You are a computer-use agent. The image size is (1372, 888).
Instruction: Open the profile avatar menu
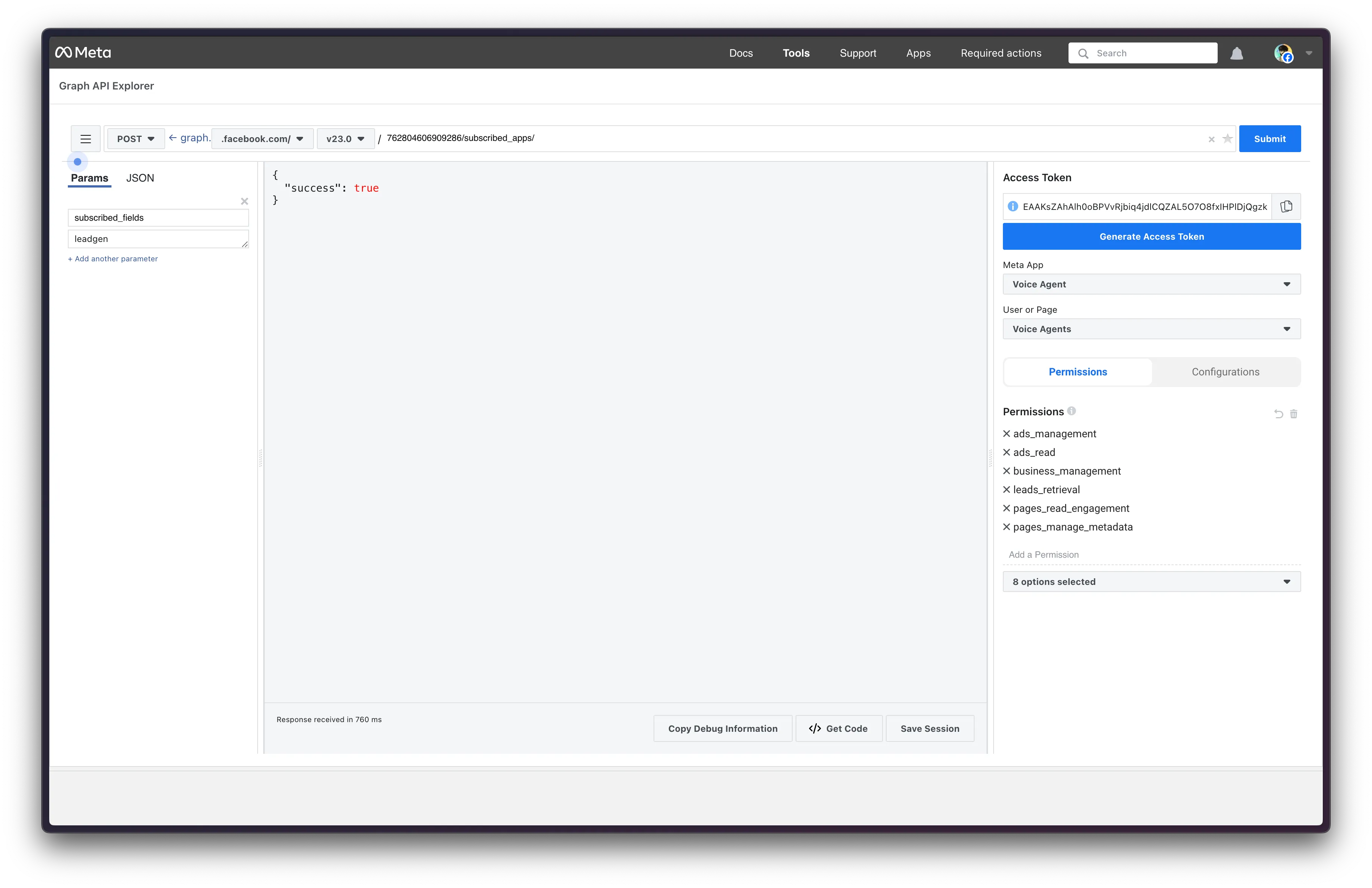1283,53
